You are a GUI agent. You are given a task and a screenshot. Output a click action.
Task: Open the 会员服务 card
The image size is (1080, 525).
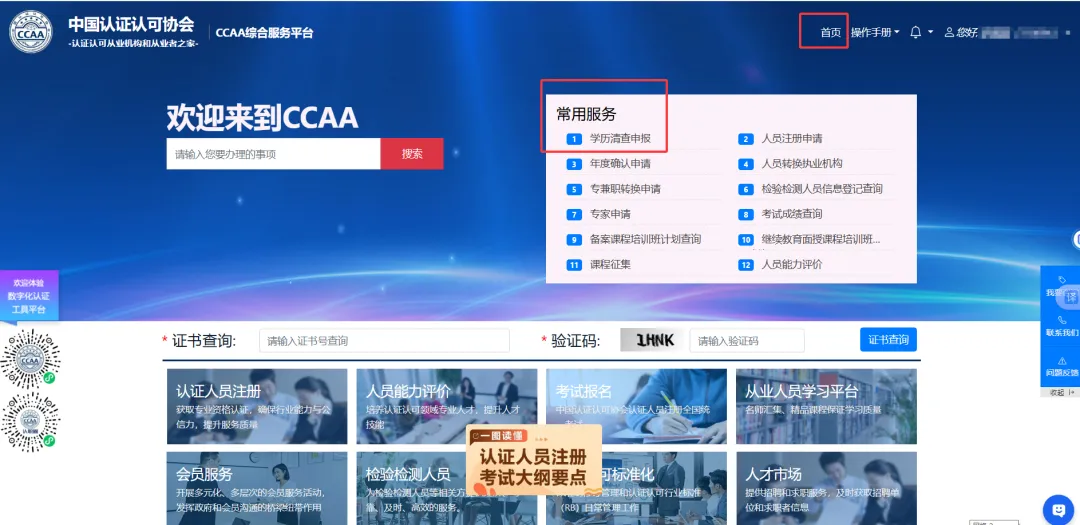257,488
